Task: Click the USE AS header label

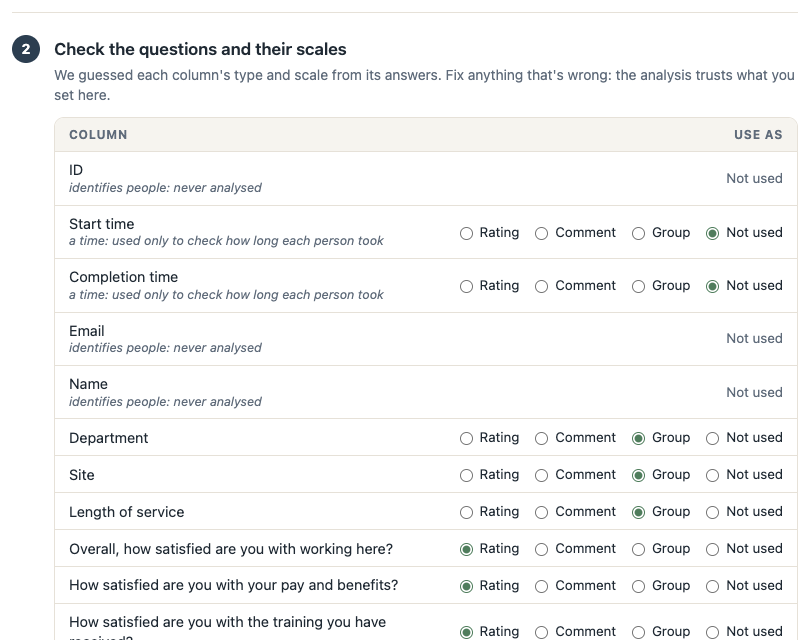Action: 758,135
